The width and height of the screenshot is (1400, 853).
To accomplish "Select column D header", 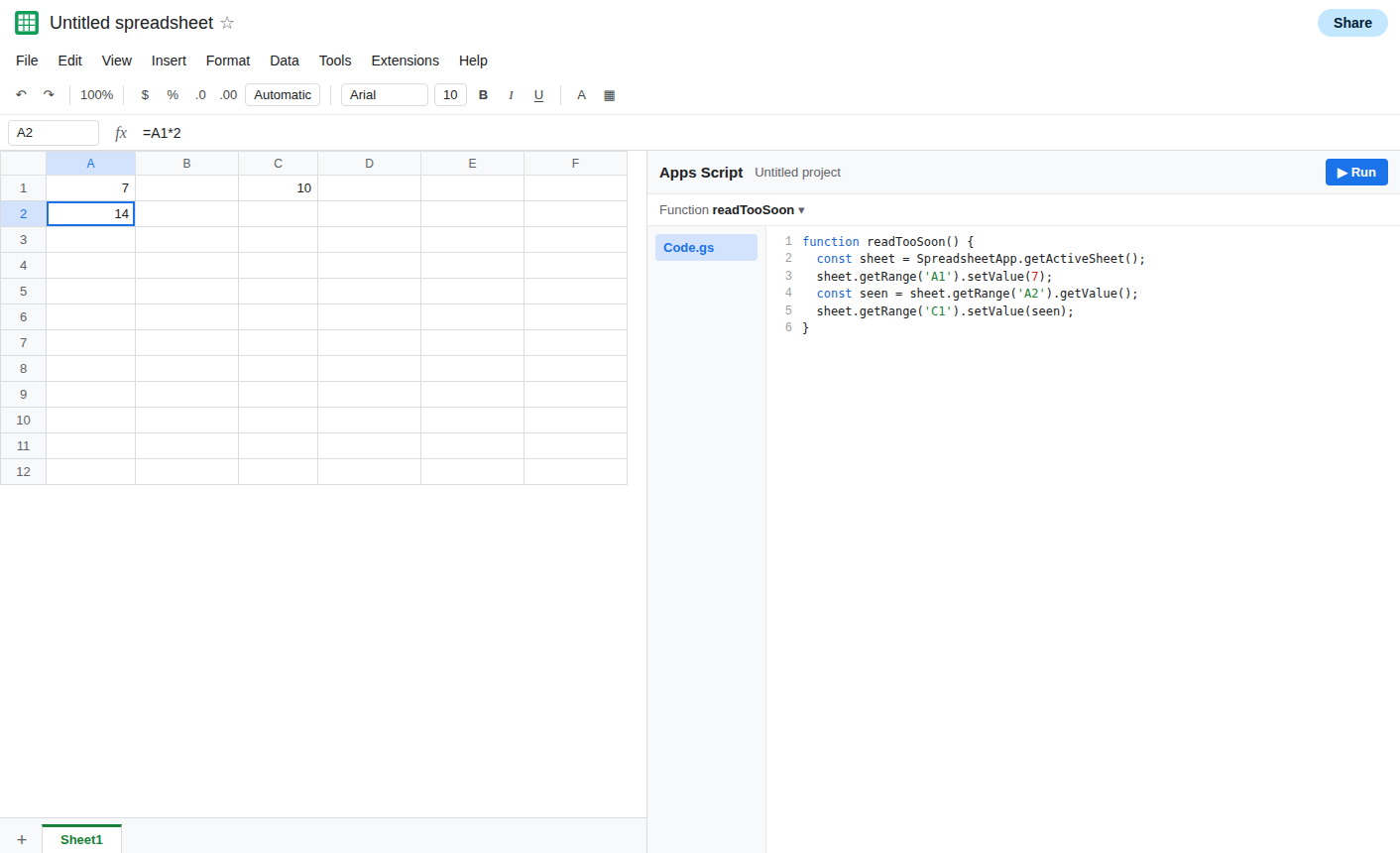I will [x=369, y=164].
